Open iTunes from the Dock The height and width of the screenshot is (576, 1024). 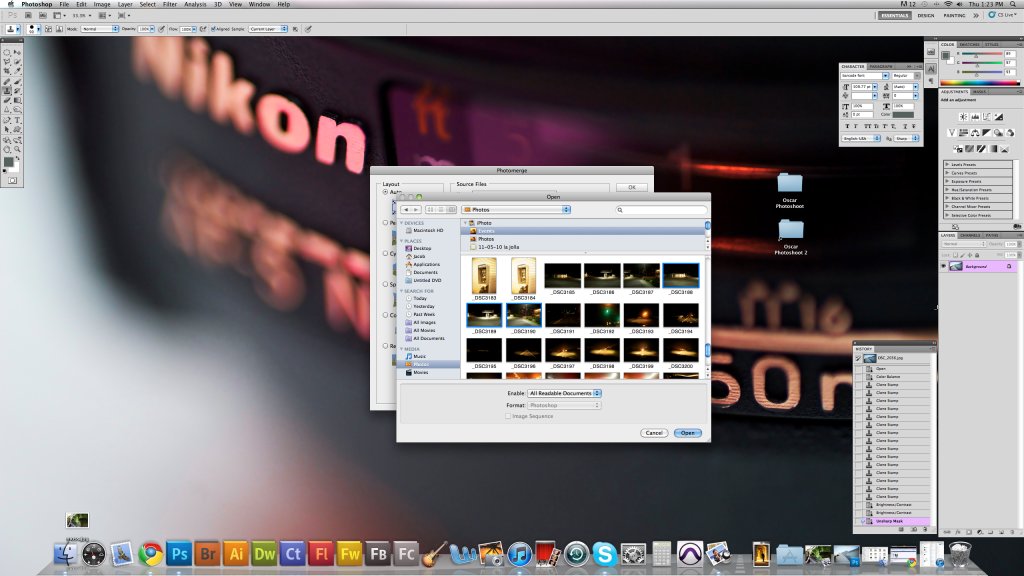(x=520, y=554)
